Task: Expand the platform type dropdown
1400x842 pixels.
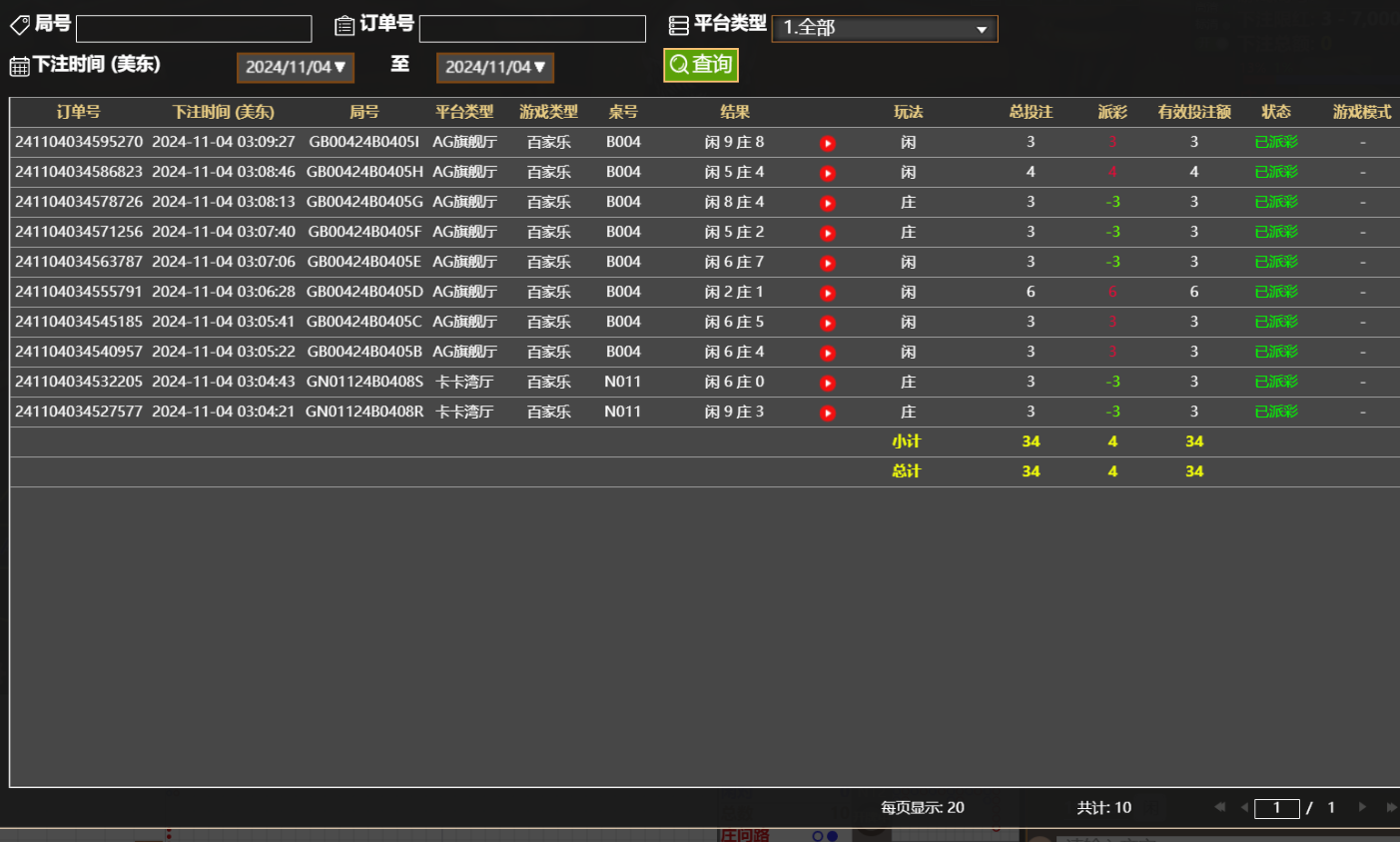Action: click(x=884, y=28)
